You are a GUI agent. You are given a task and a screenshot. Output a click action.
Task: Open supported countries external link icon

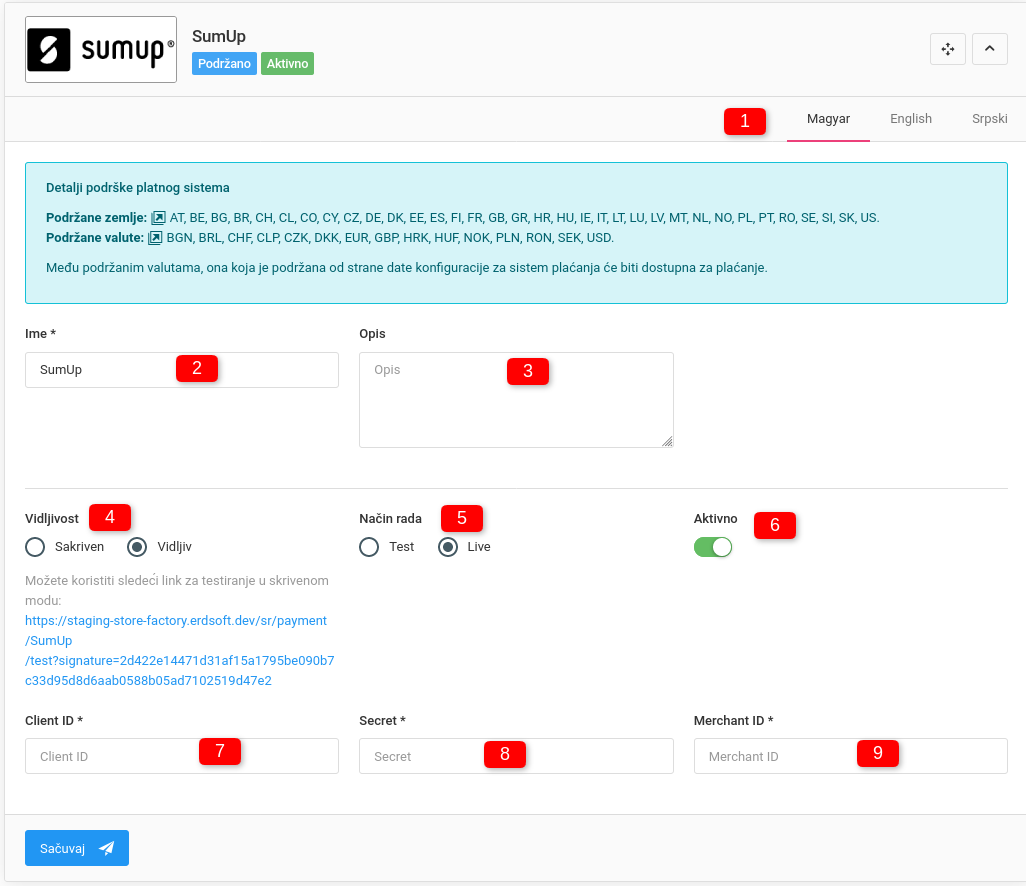point(158,217)
